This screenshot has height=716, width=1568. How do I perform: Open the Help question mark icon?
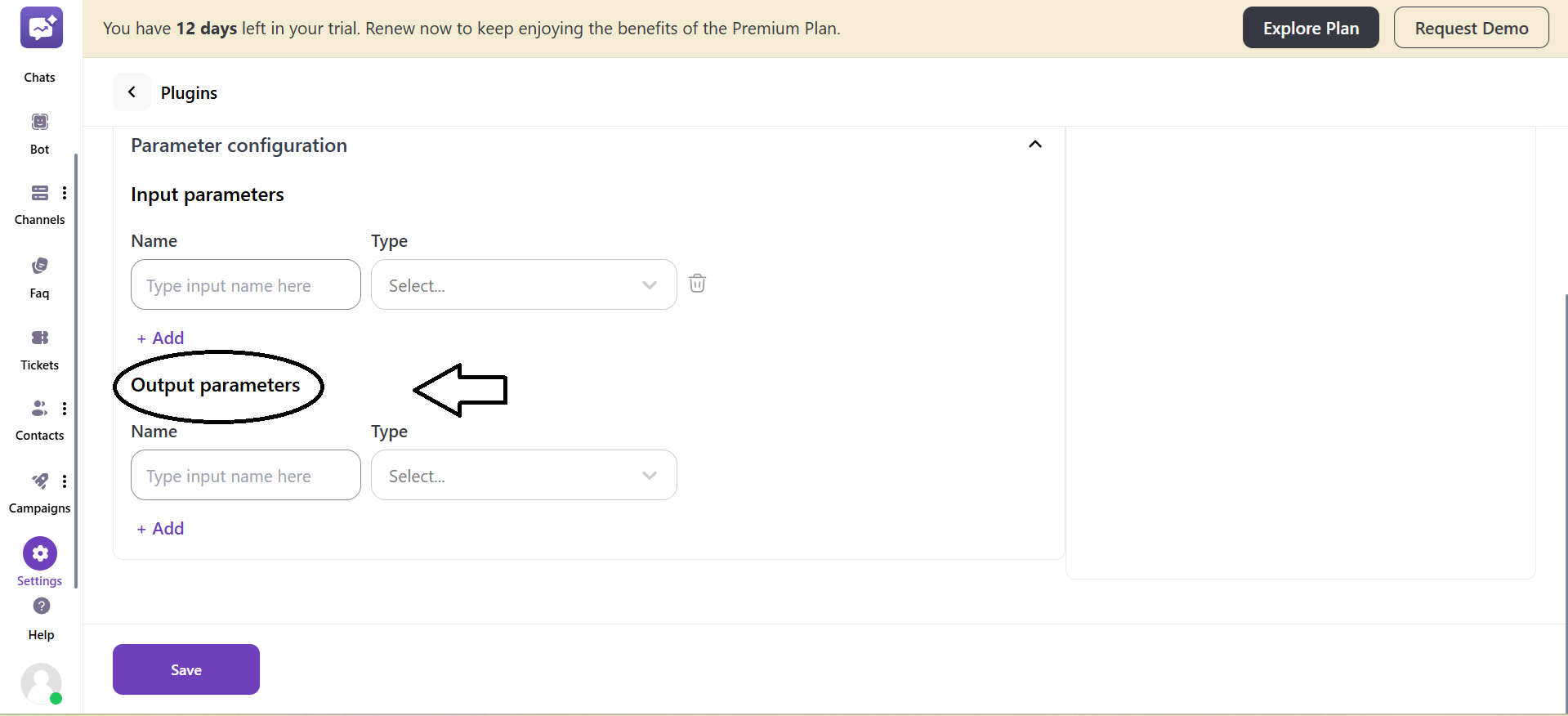[x=42, y=606]
